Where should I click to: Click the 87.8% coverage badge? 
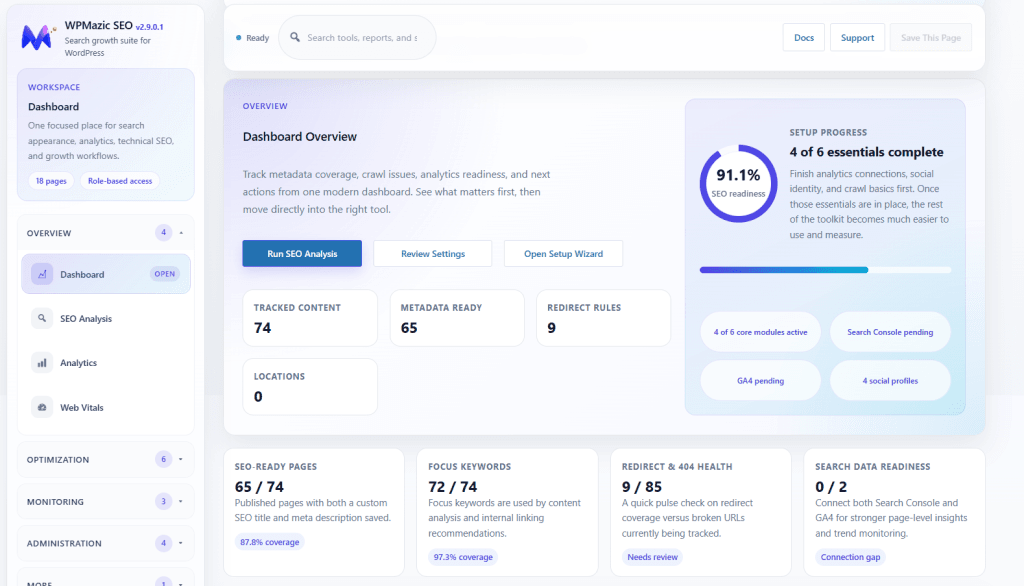269,542
